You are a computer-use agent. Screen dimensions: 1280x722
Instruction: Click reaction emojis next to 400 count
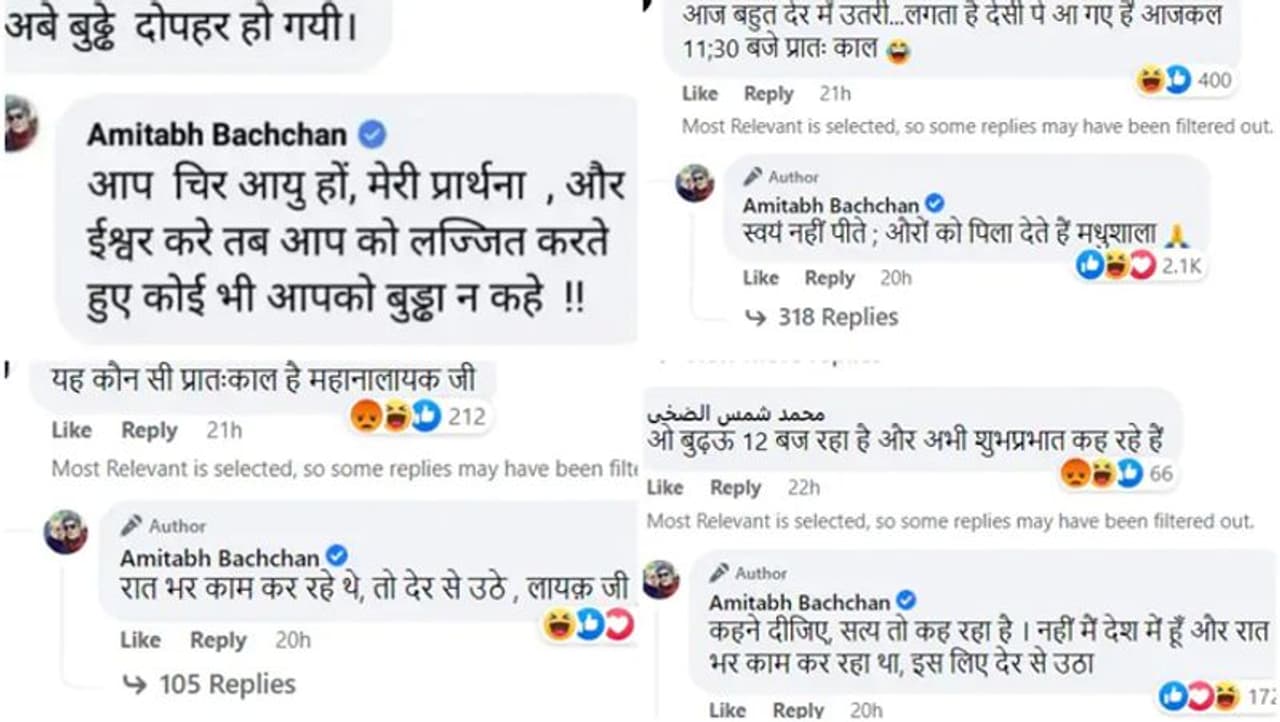1164,80
